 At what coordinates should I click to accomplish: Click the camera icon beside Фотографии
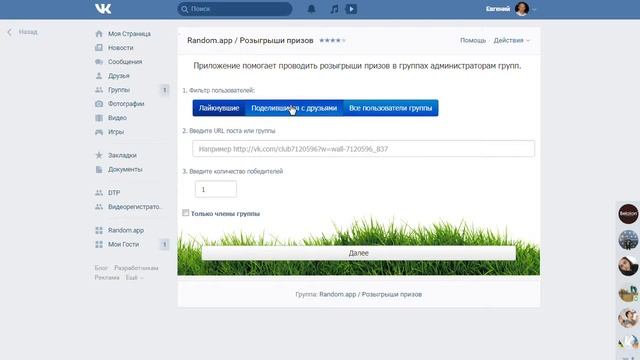click(99, 104)
